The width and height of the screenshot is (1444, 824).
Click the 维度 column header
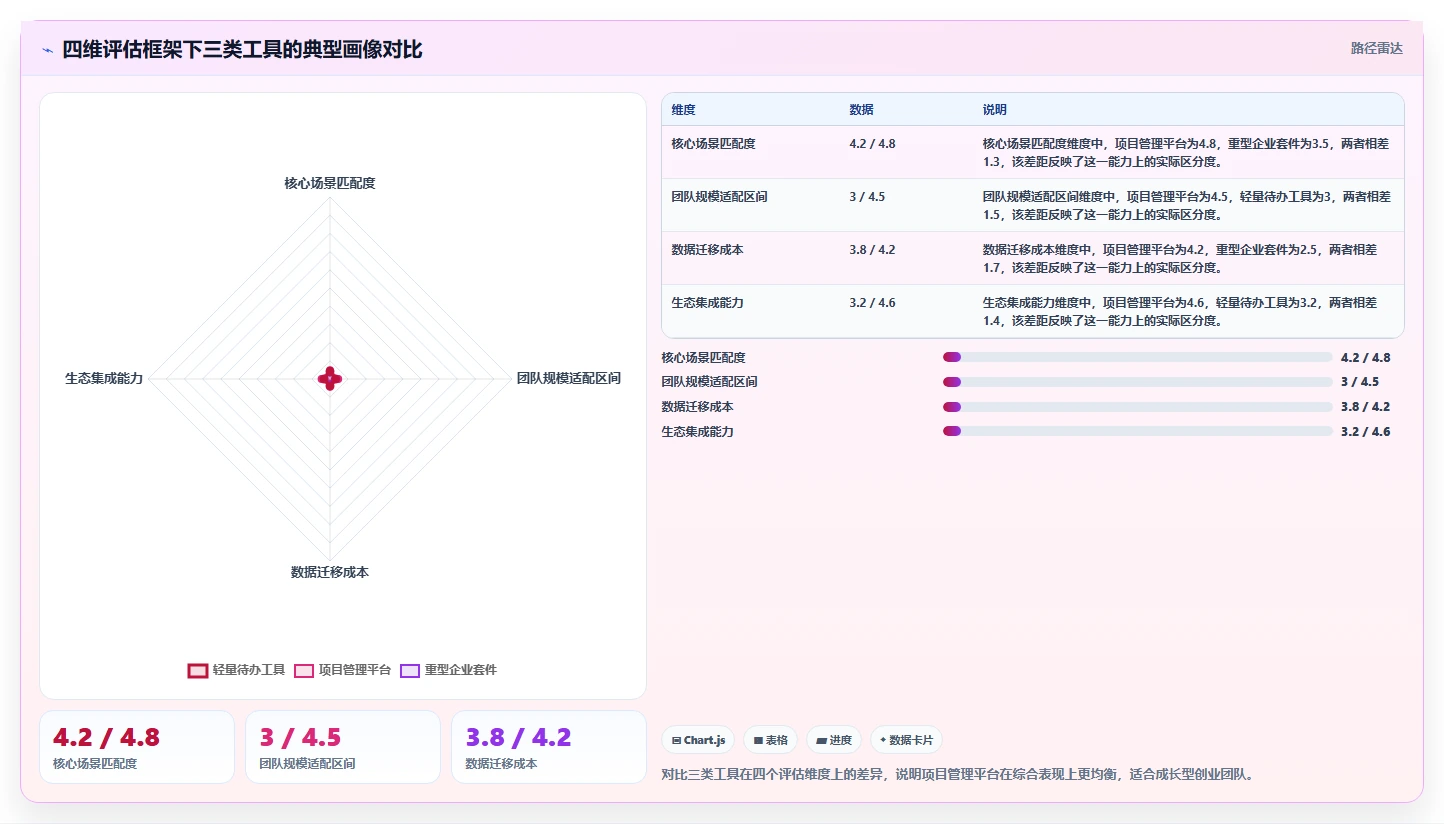pyautogui.click(x=684, y=109)
